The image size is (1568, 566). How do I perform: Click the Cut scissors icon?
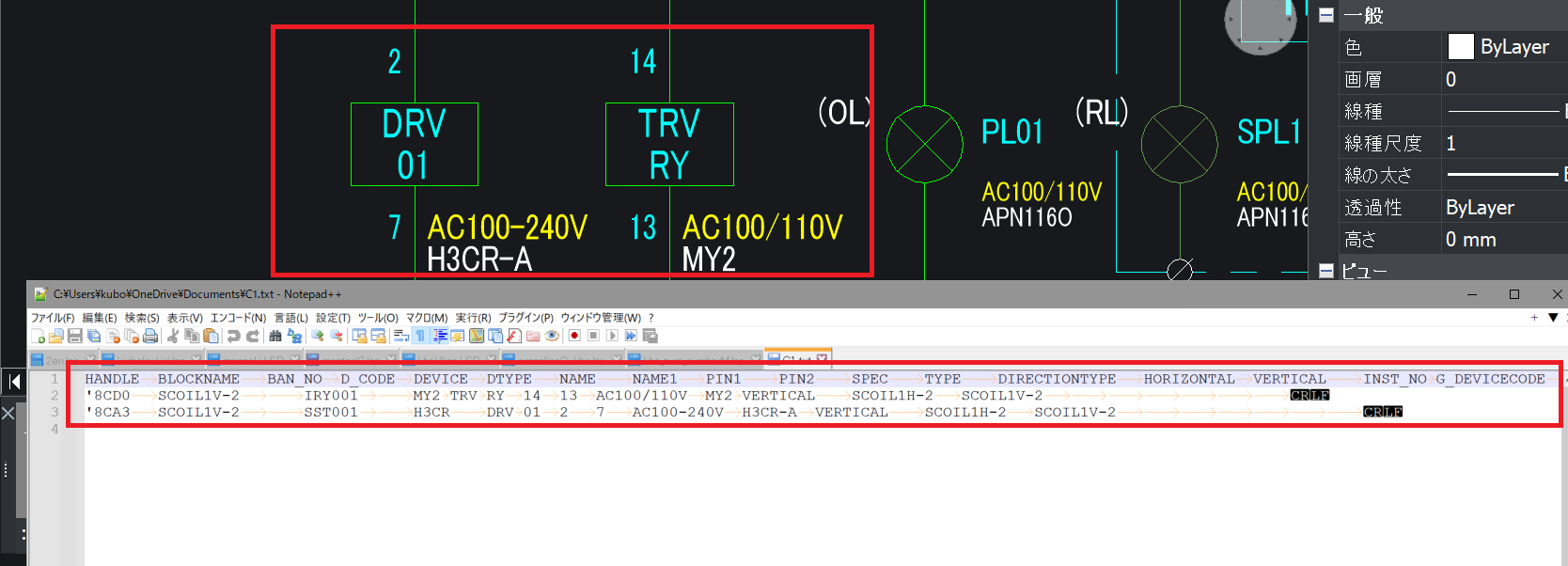tap(173, 336)
